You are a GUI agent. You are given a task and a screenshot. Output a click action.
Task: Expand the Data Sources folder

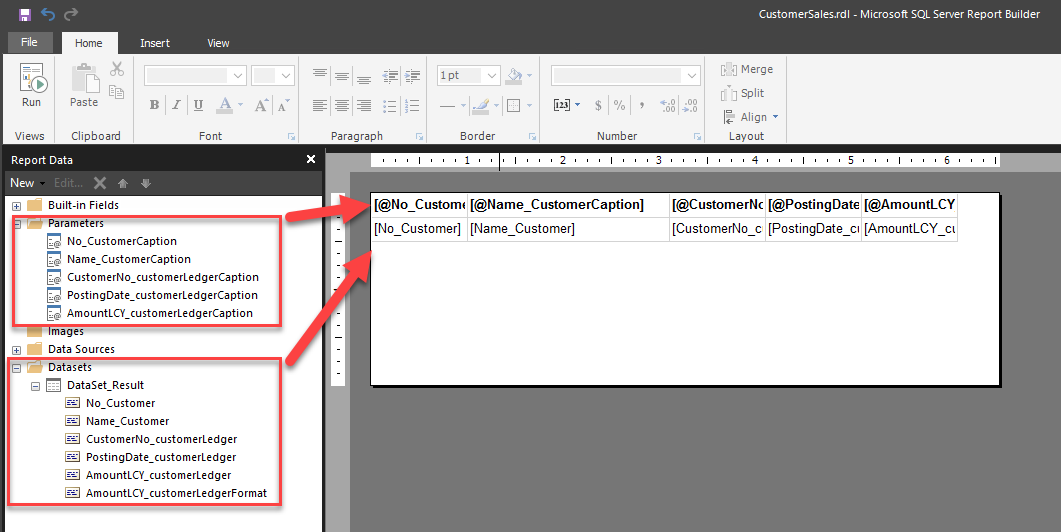16,350
